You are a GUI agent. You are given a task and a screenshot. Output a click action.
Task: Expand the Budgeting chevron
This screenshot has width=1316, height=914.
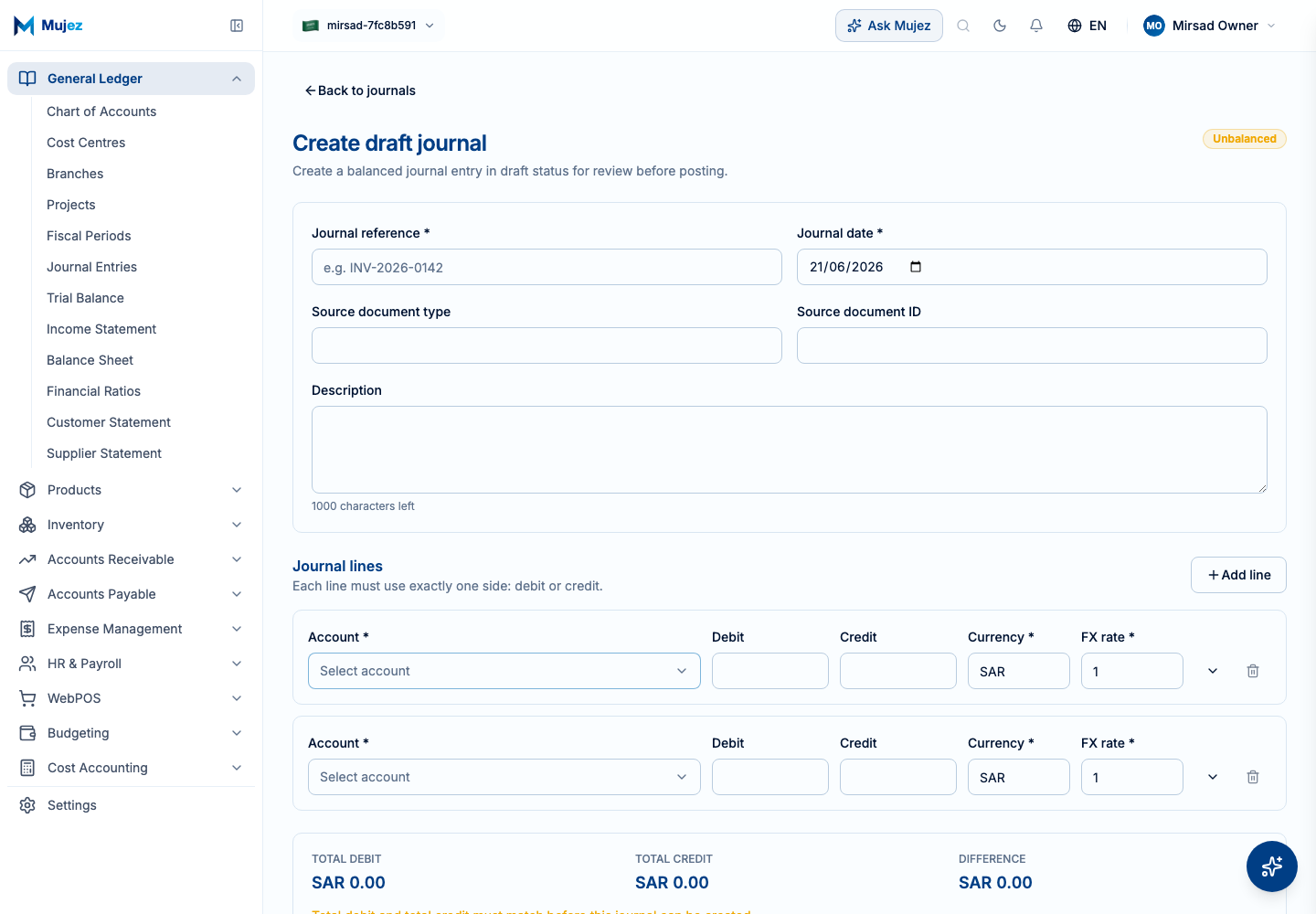[x=237, y=733]
